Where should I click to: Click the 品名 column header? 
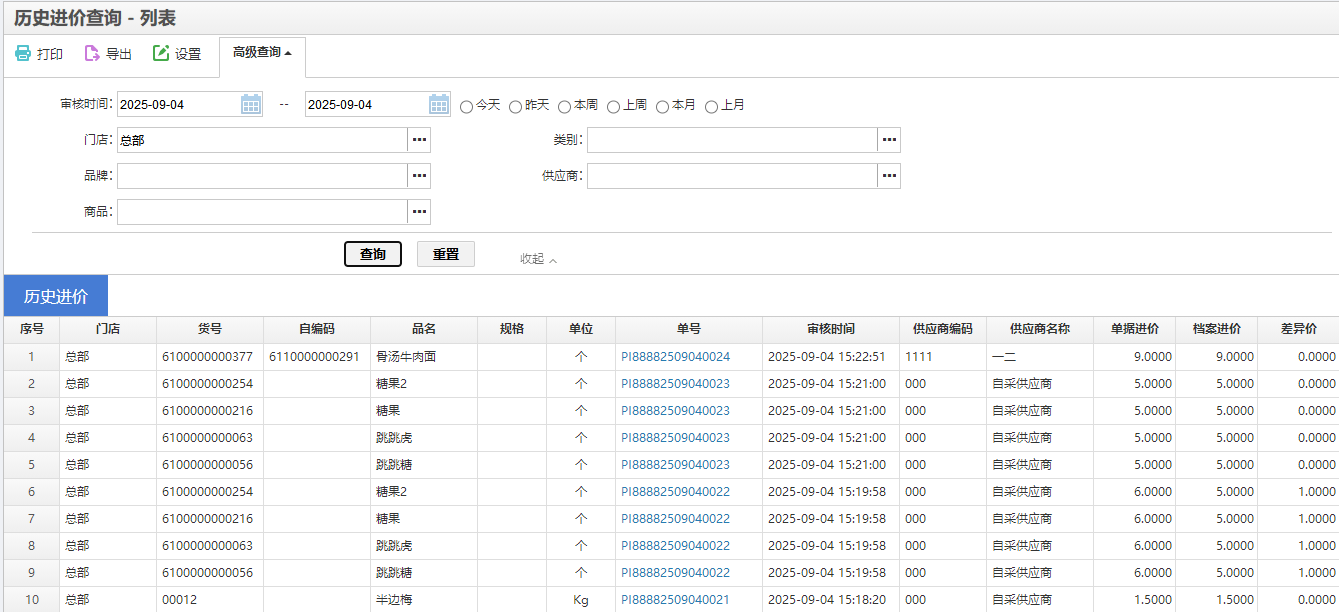[x=424, y=330]
